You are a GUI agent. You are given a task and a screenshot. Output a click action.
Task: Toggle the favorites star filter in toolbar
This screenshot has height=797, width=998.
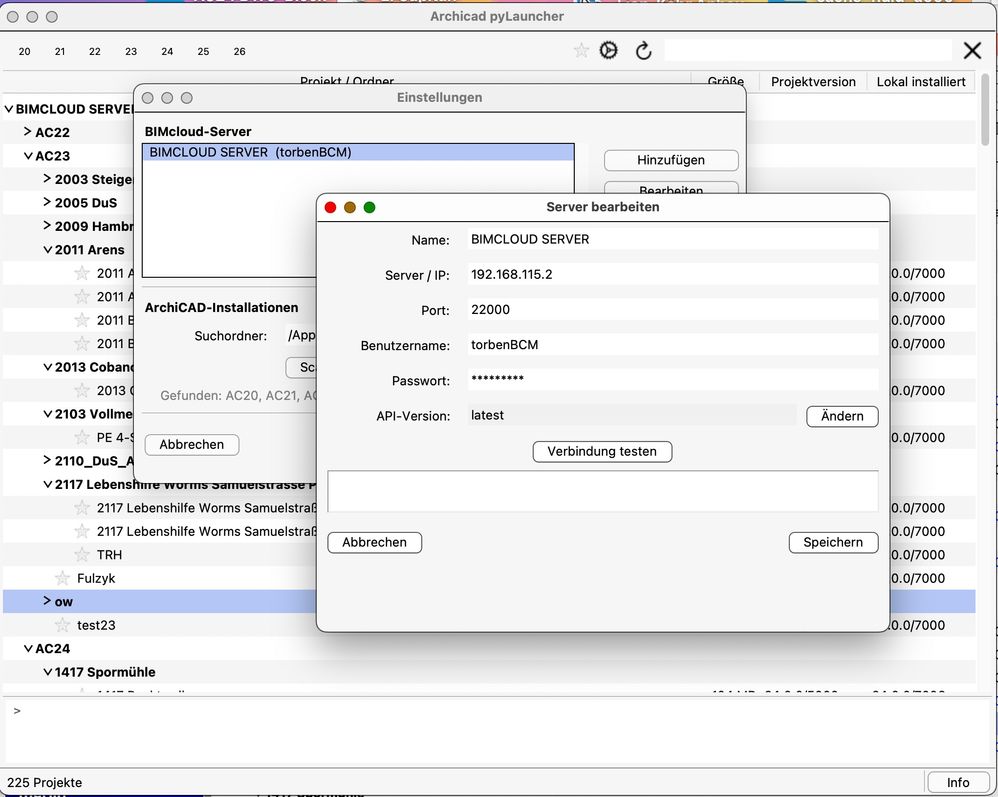(x=580, y=50)
